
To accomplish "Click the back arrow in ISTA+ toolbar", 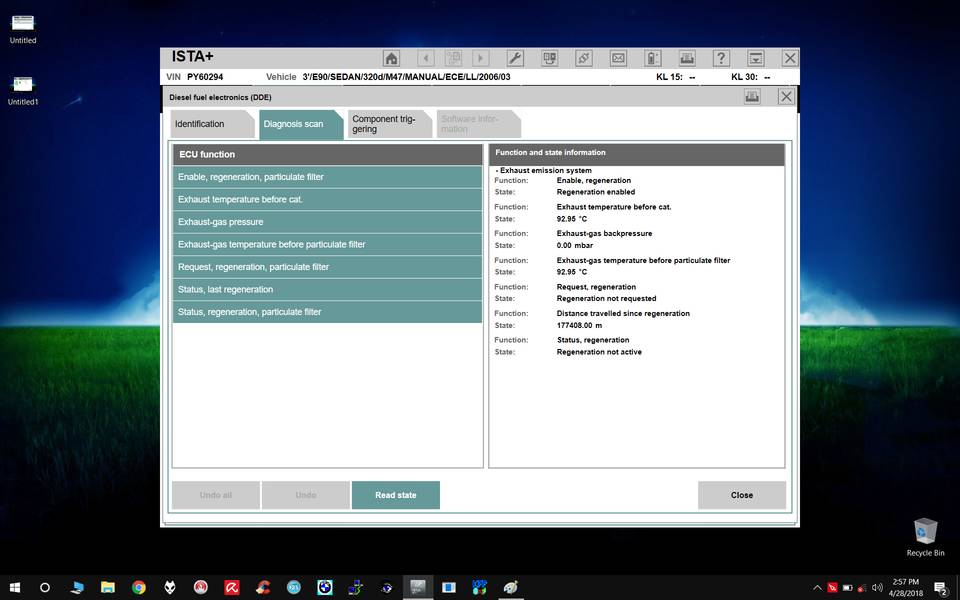I will pyautogui.click(x=426, y=58).
